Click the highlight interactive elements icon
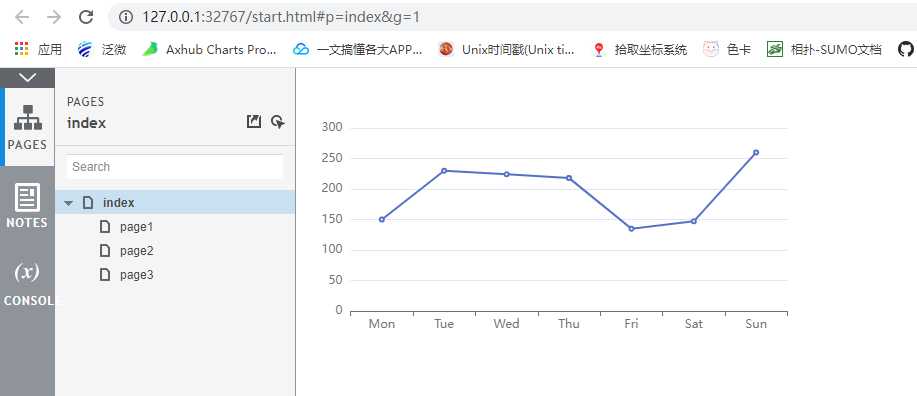Screen dimensions: 917x396 (x=278, y=122)
